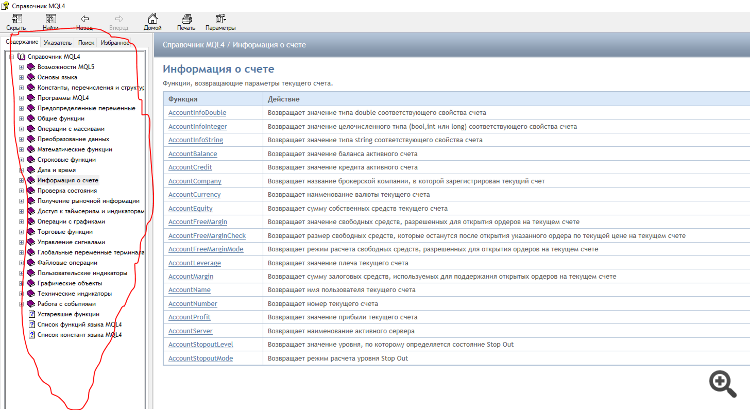Click the open book icon of root Справочник MQL4
This screenshot has width=750, height=410.
(x=21, y=56)
